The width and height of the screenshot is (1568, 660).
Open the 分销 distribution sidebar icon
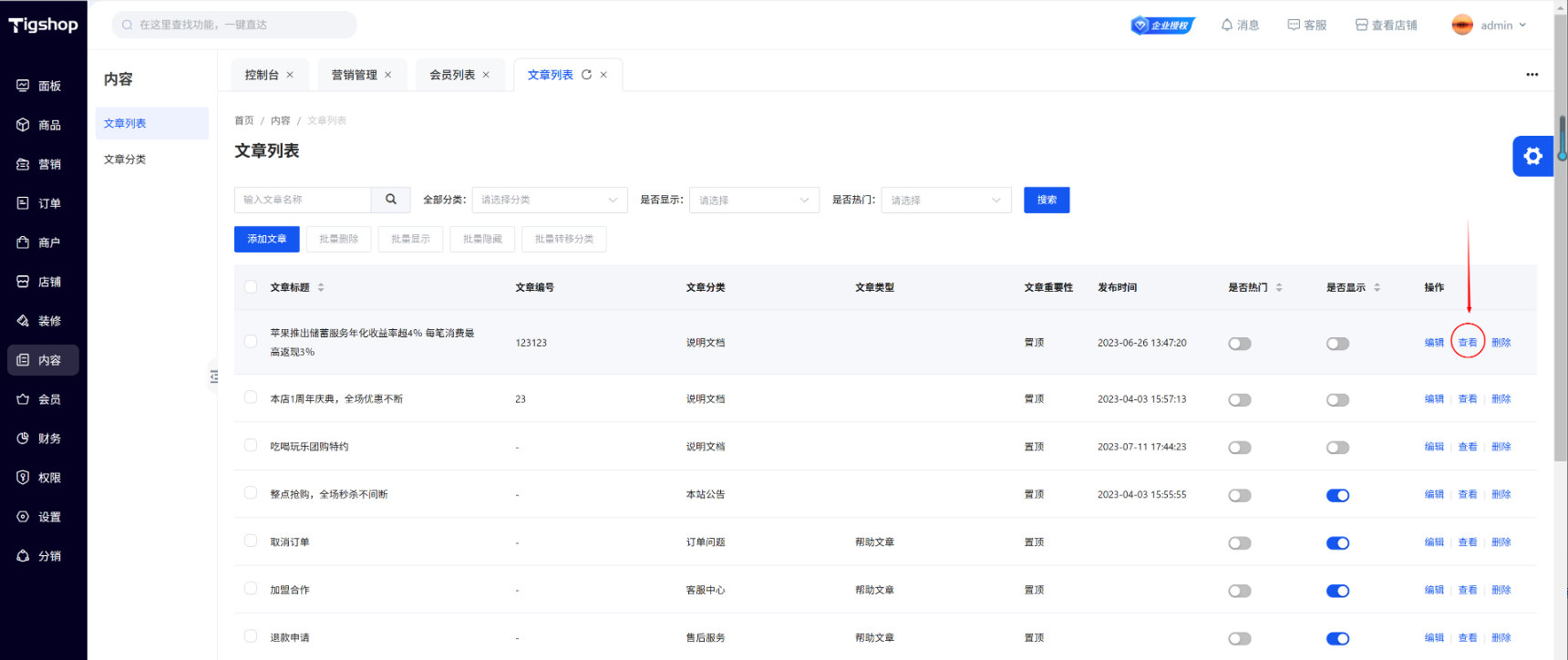pyautogui.click(x=23, y=556)
